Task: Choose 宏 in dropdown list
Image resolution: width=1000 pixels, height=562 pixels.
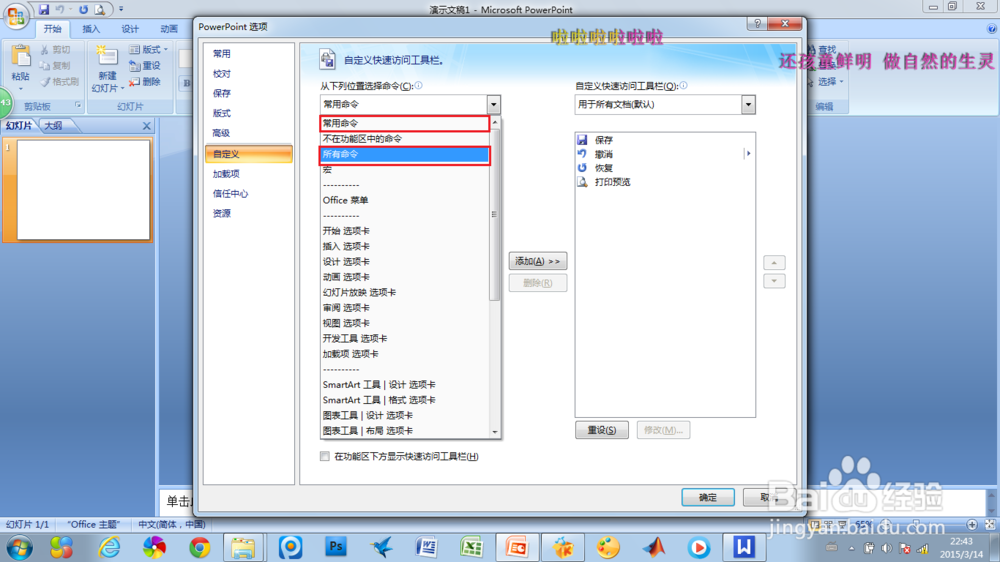Action: (x=405, y=170)
